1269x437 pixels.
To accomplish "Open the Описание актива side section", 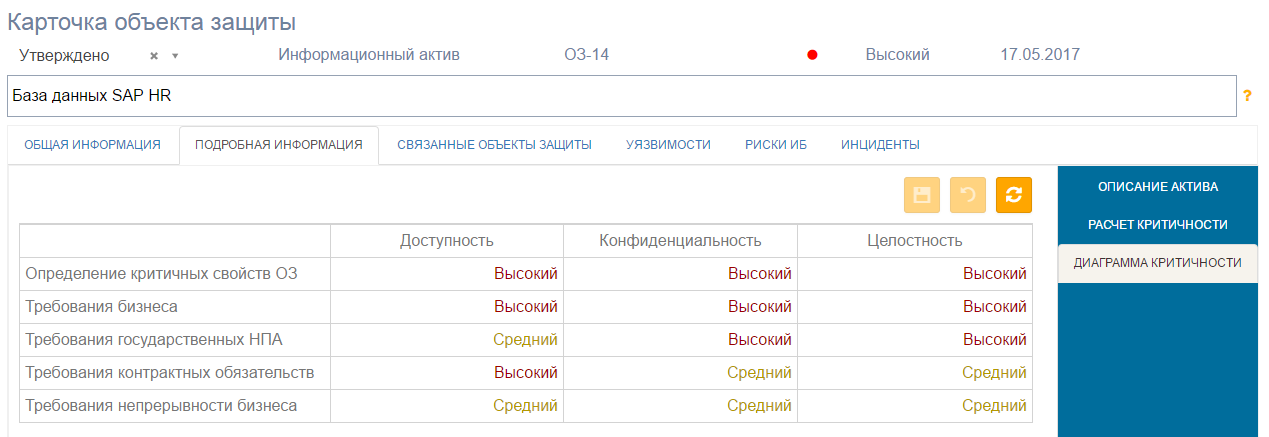I will click(x=1157, y=187).
